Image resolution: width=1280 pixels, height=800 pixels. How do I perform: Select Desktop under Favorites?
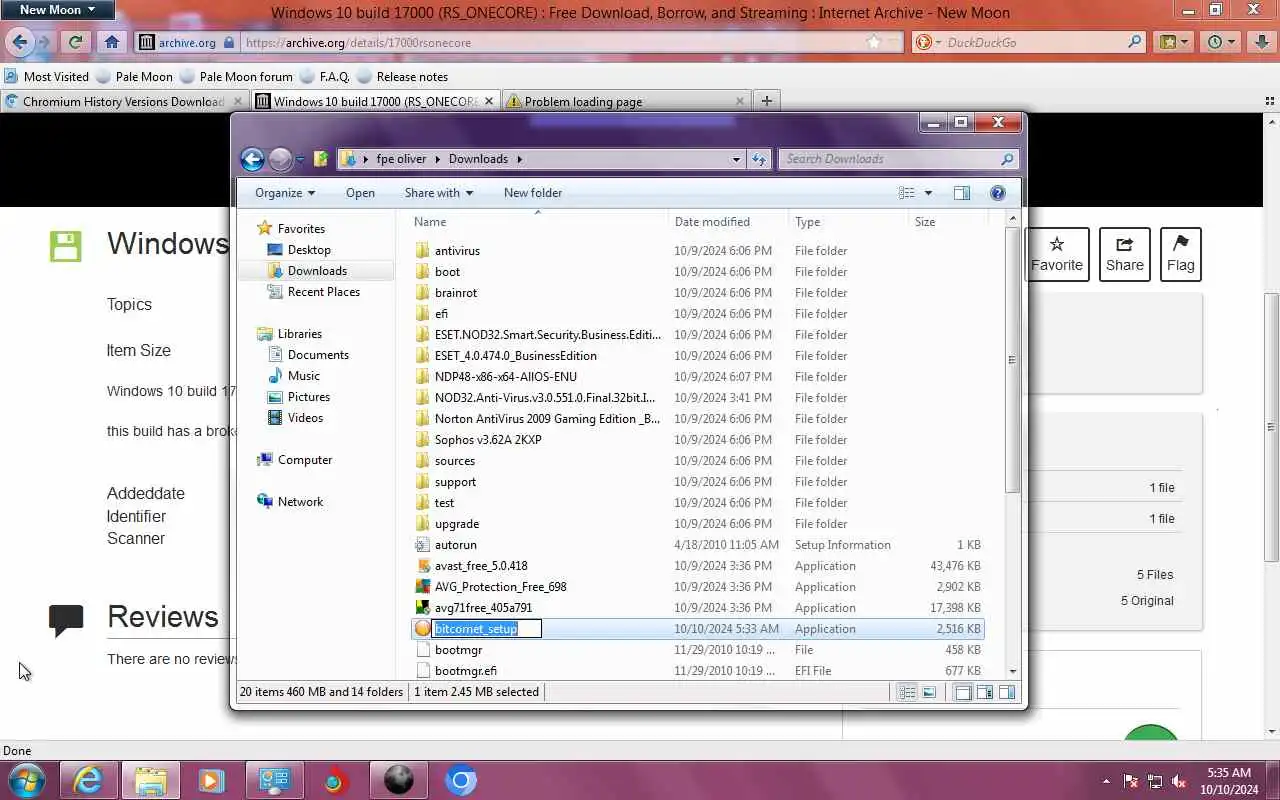[309, 250]
